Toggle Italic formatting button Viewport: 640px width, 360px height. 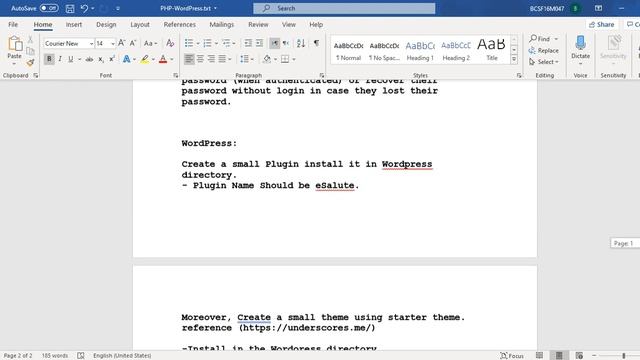click(60, 59)
